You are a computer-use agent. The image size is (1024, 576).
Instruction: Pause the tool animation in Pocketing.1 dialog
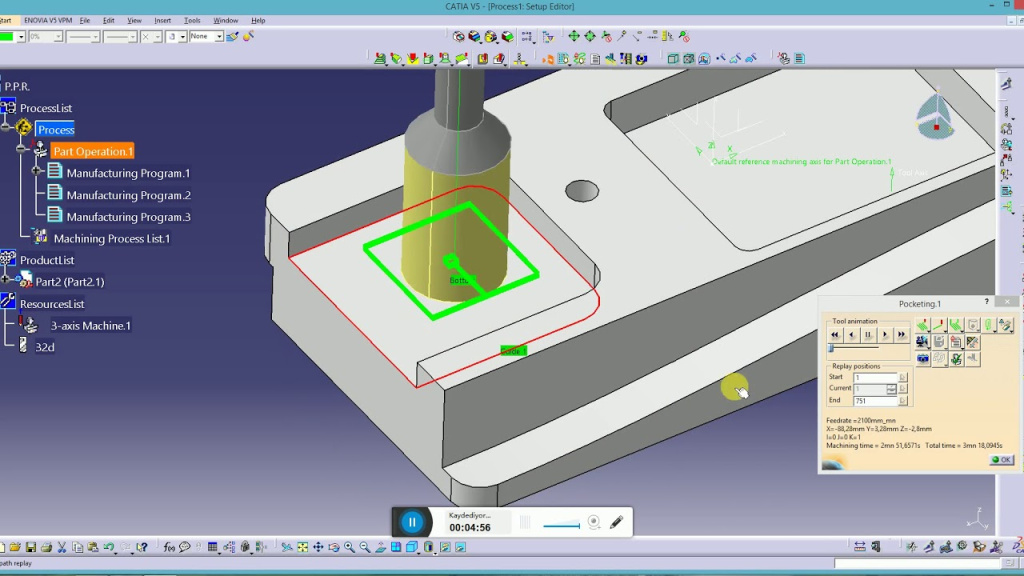click(868, 335)
